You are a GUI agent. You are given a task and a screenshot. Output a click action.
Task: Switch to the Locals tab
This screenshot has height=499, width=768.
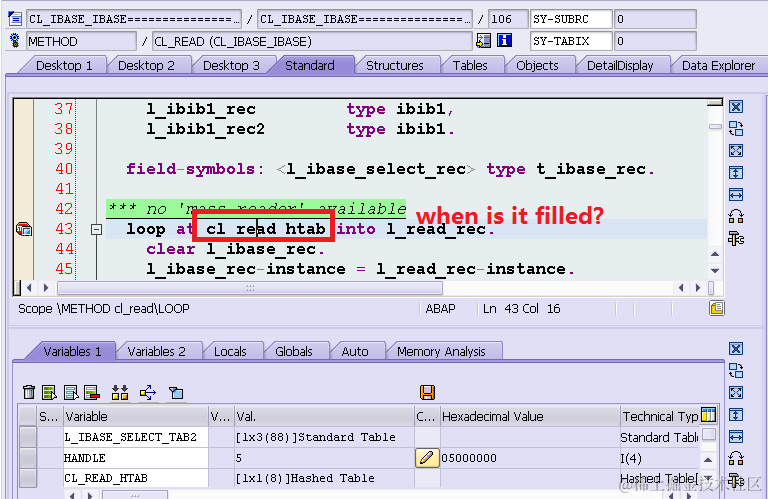230,351
